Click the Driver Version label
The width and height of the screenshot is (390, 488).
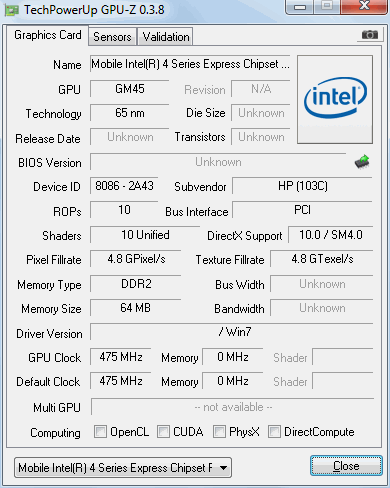[x=49, y=334]
